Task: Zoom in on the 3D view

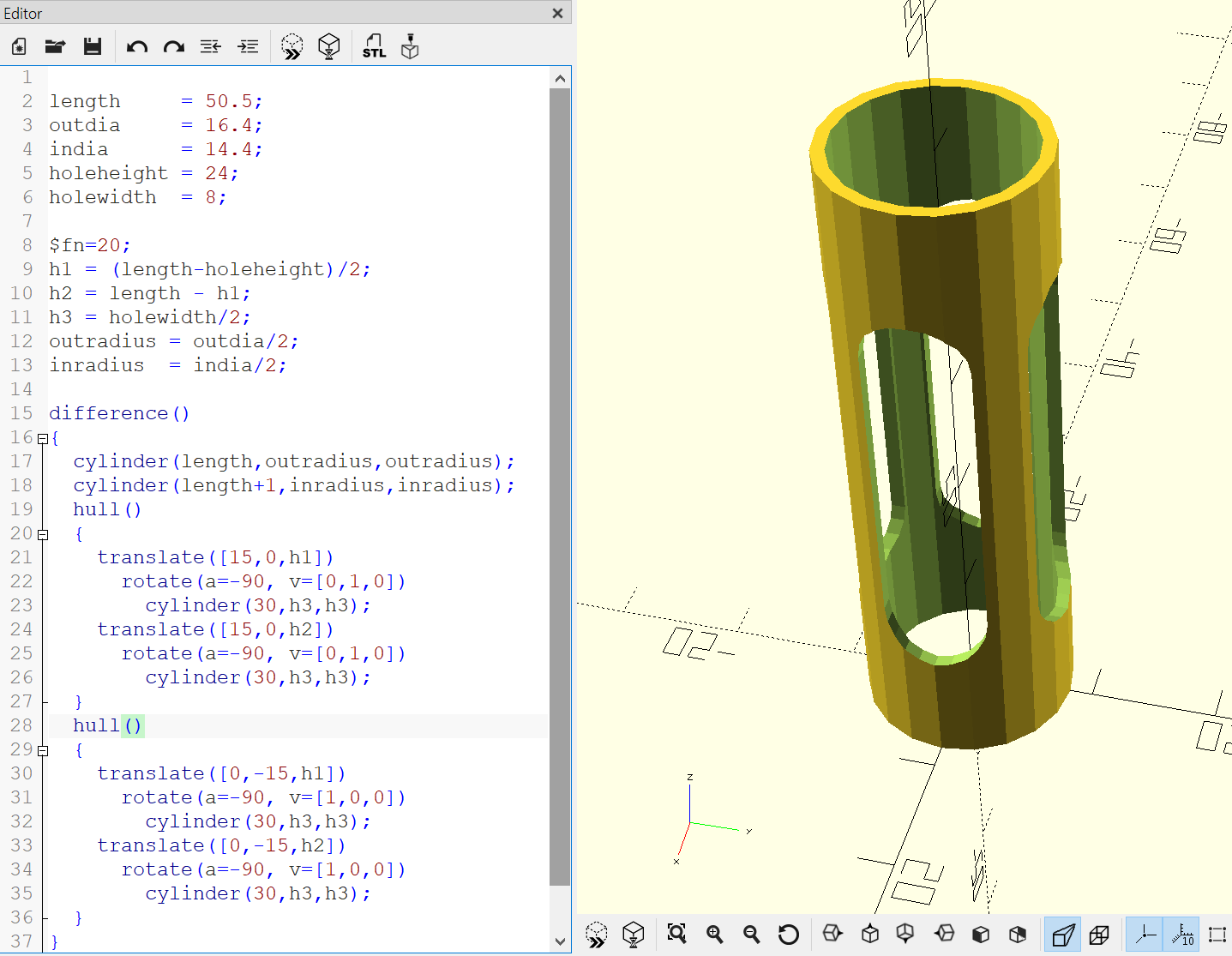Action: point(714,934)
